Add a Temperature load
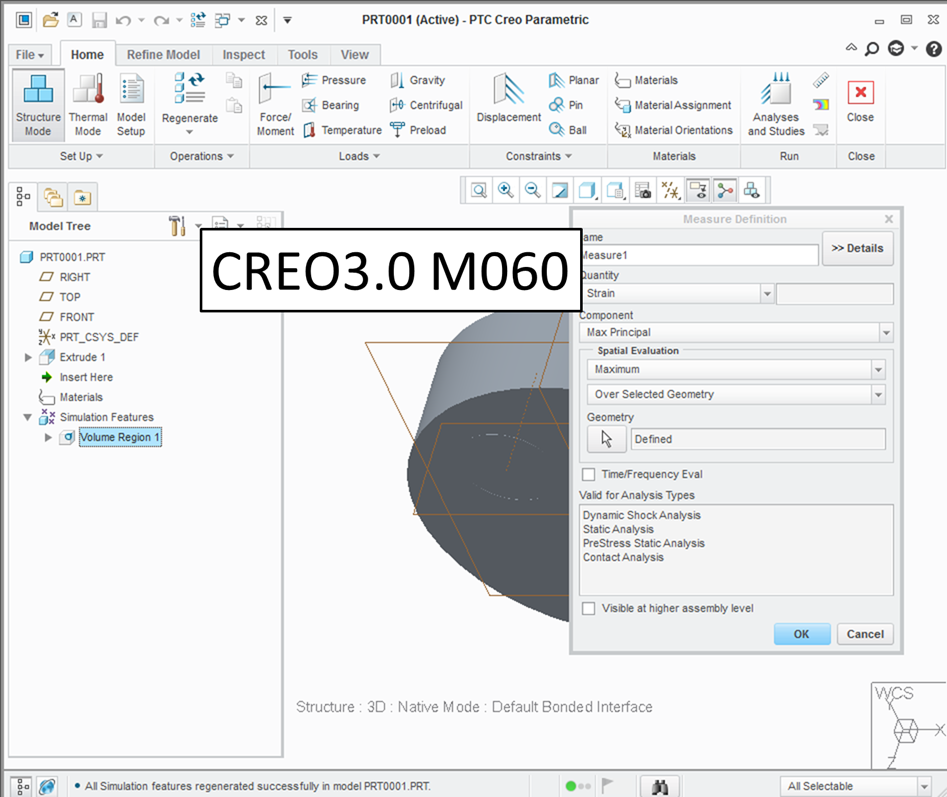Screen dimensions: 947x797 342,130
